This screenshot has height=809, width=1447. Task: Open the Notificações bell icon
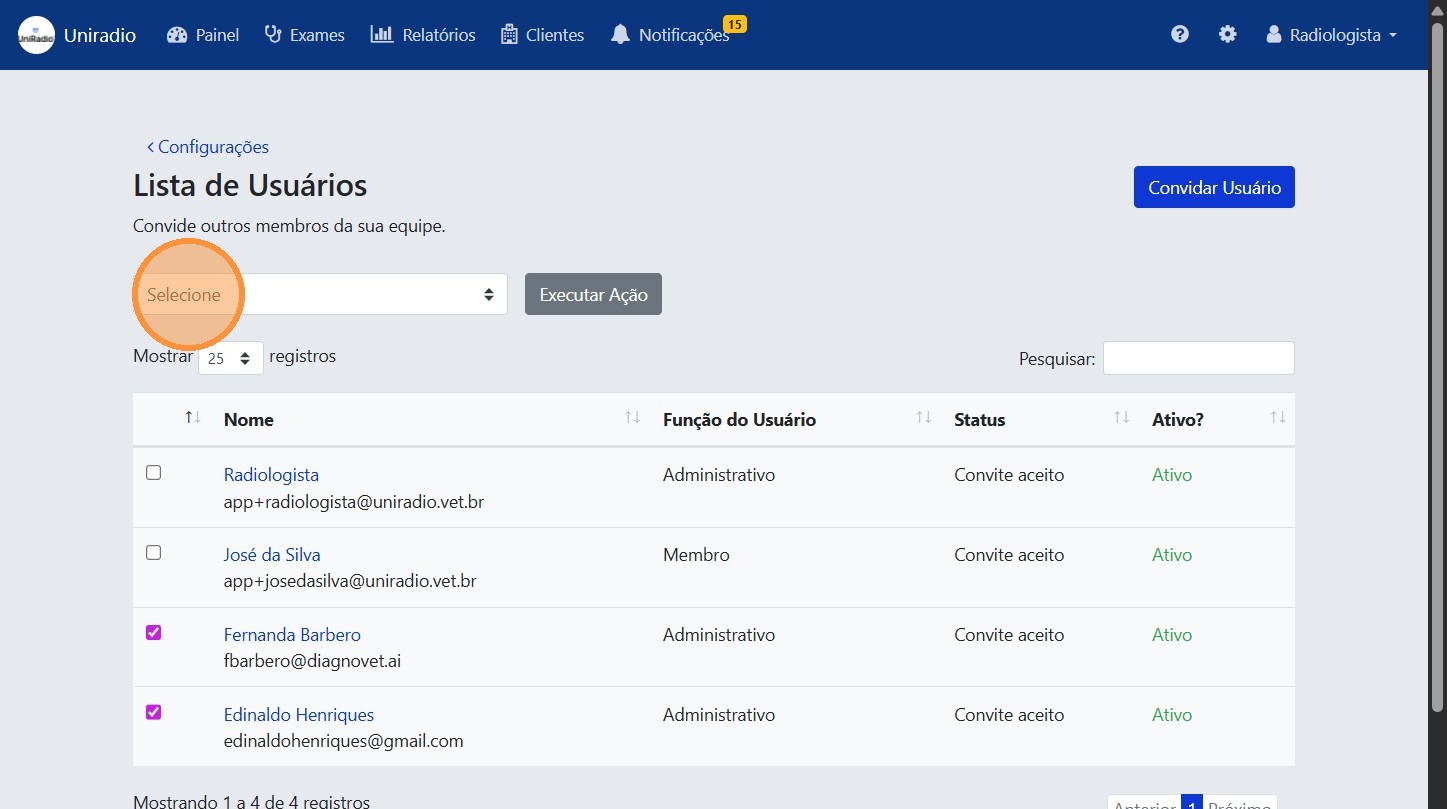click(x=621, y=34)
